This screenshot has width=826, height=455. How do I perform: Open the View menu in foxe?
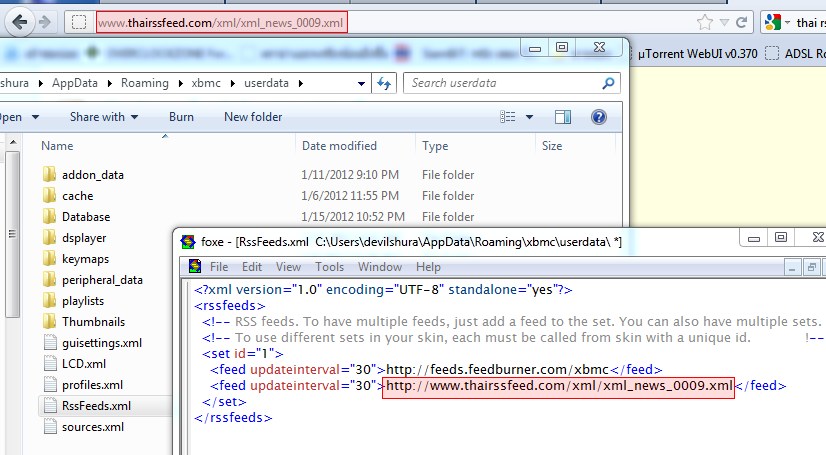288,267
